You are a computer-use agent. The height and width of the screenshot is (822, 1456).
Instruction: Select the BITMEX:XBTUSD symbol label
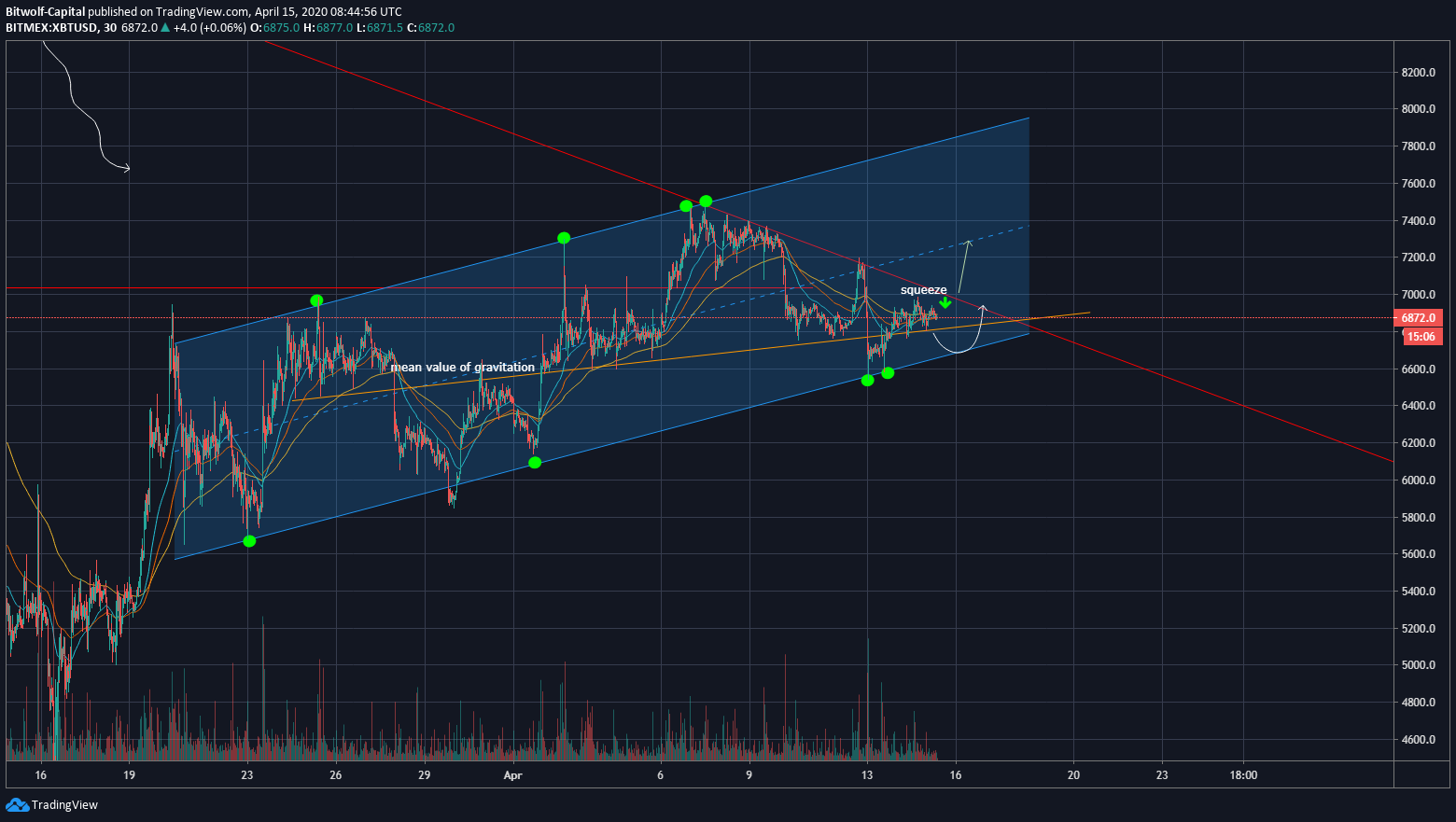click(x=51, y=28)
